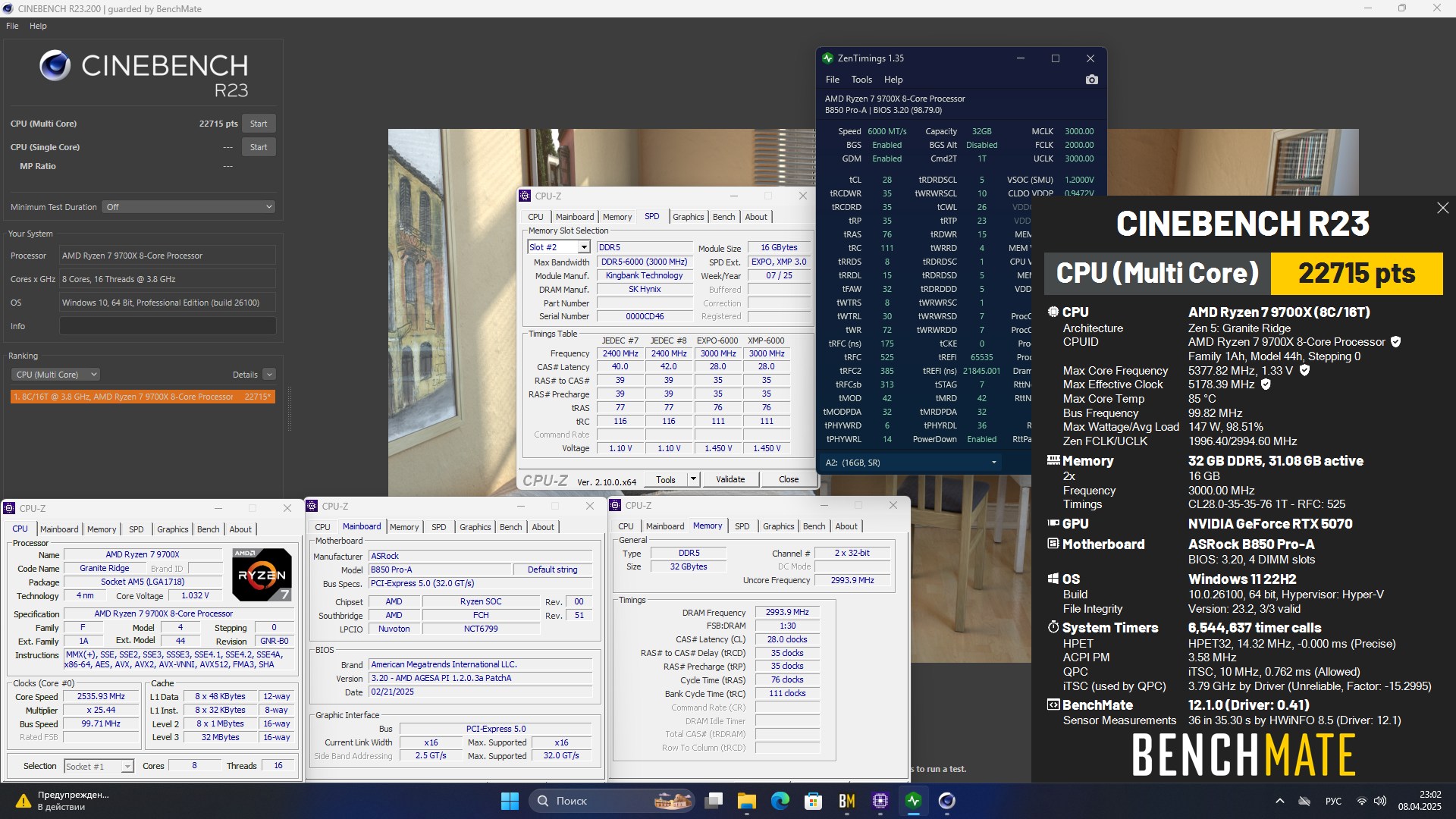Click the warning notification icon on taskbar

pyautogui.click(x=24, y=801)
